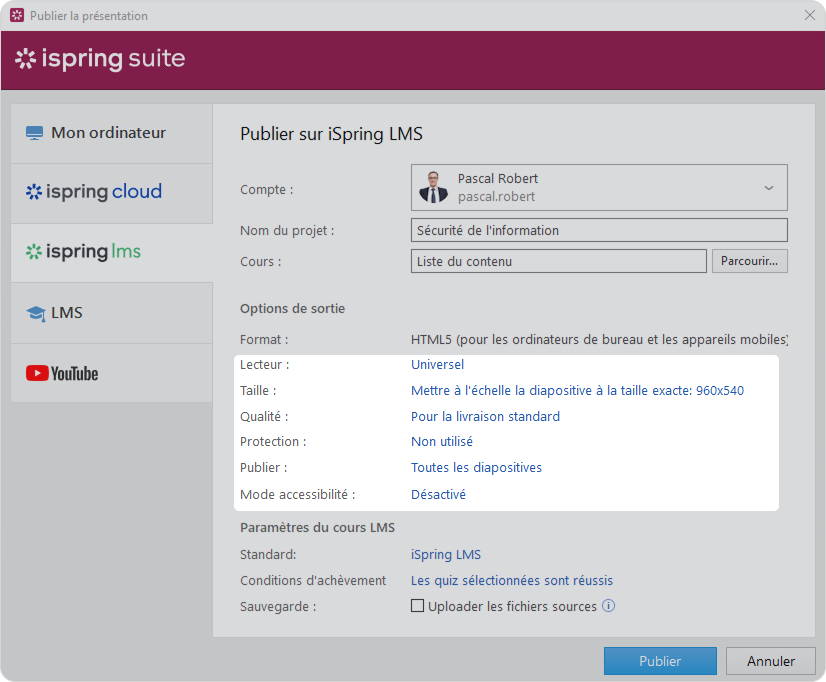826x682 pixels.
Task: Expand the Compte account dropdown
Action: pyautogui.click(x=769, y=188)
